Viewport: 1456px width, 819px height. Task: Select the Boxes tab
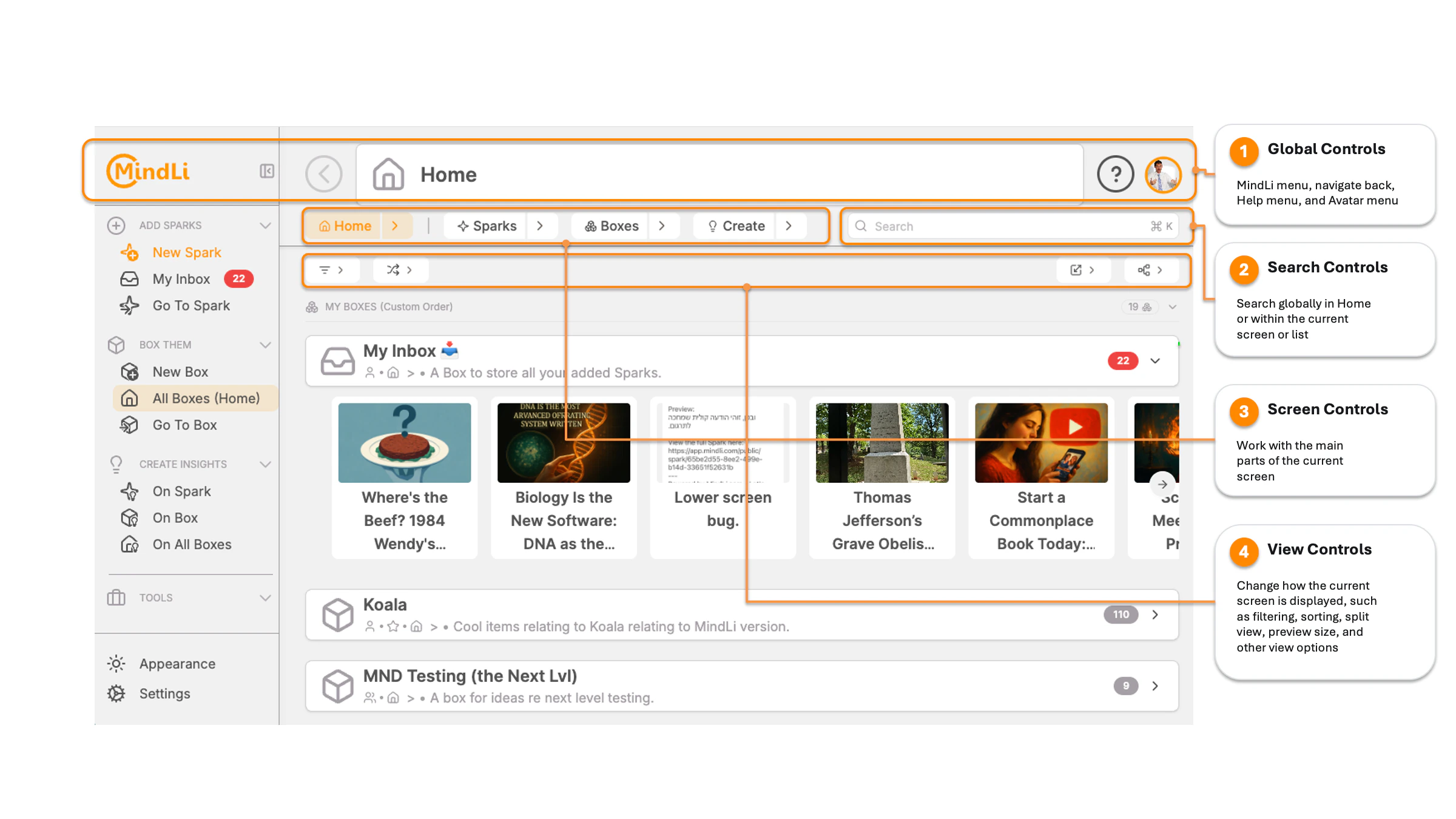[611, 226]
